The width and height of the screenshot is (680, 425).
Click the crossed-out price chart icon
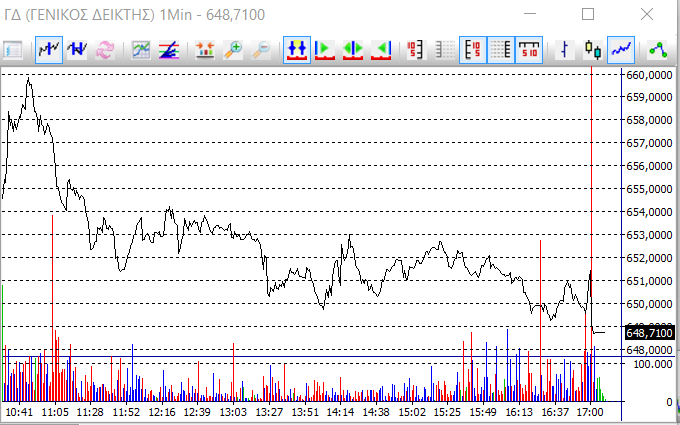point(77,50)
